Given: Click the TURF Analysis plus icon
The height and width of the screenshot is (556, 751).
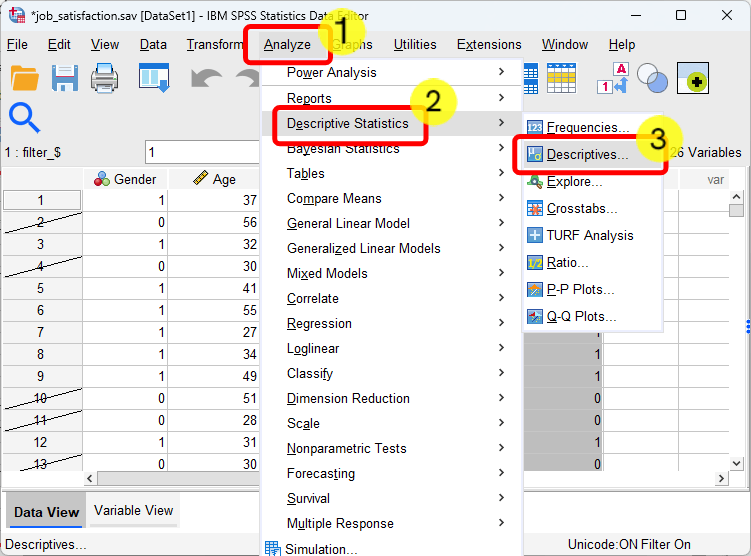Looking at the screenshot, I should (x=535, y=236).
